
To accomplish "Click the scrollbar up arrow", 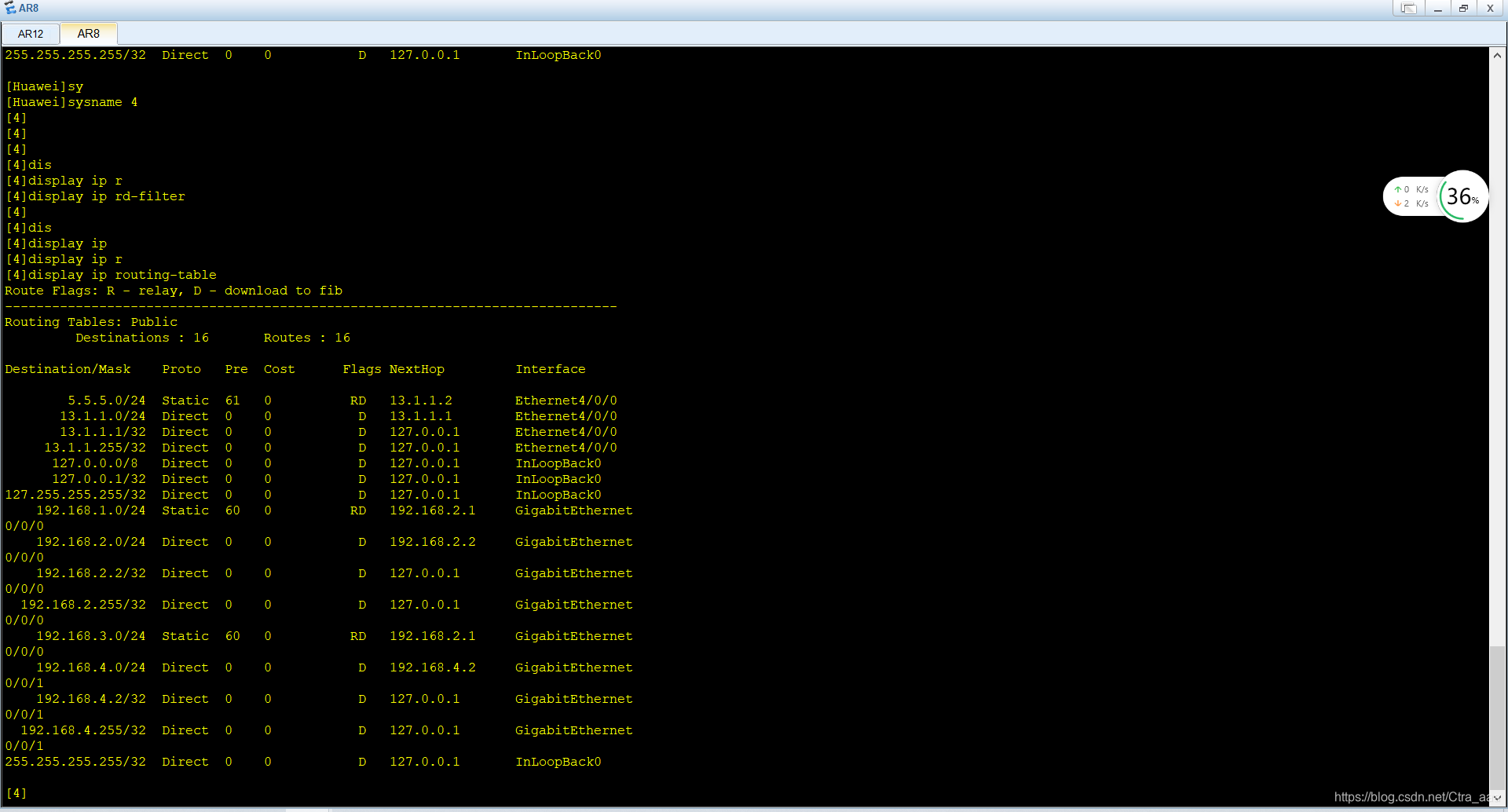I will click(x=1497, y=56).
